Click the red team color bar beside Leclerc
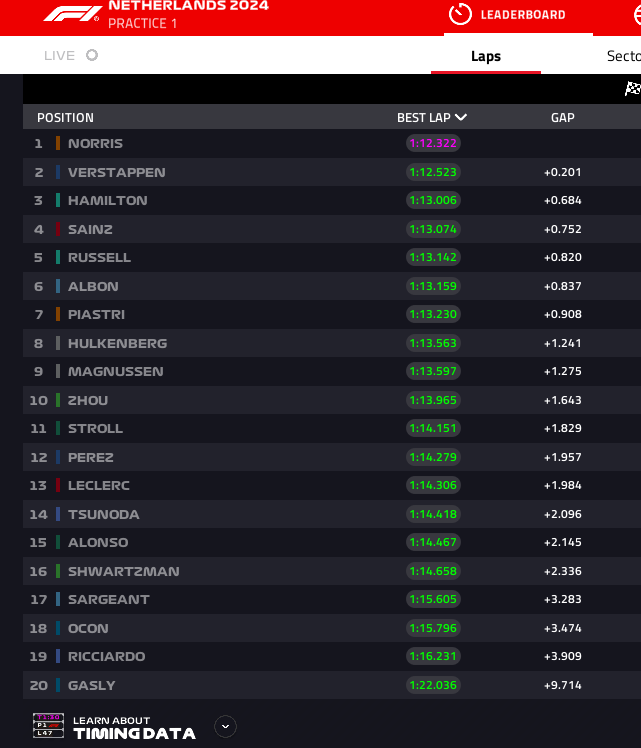This screenshot has height=748, width=641. tap(58, 485)
